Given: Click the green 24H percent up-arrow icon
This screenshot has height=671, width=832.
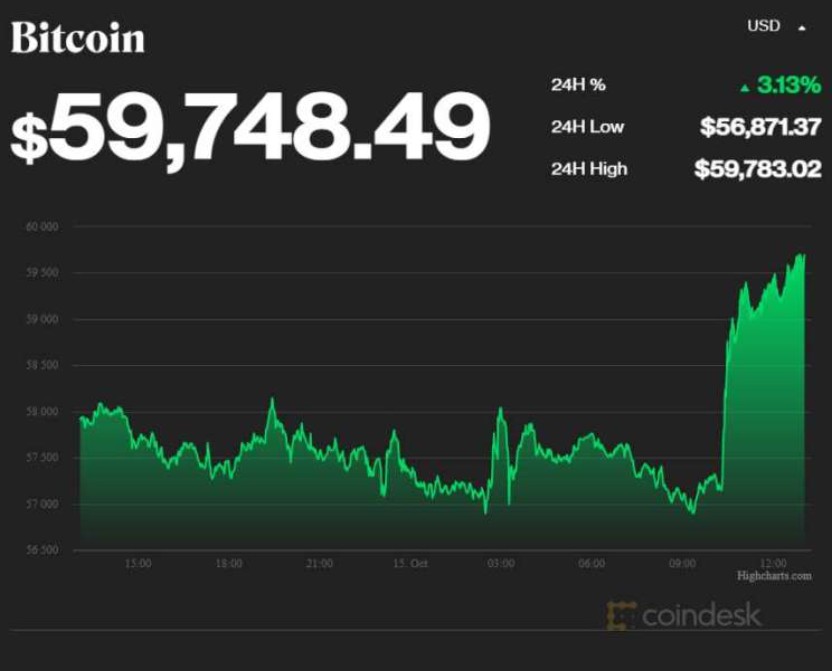Looking at the screenshot, I should click(x=744, y=88).
